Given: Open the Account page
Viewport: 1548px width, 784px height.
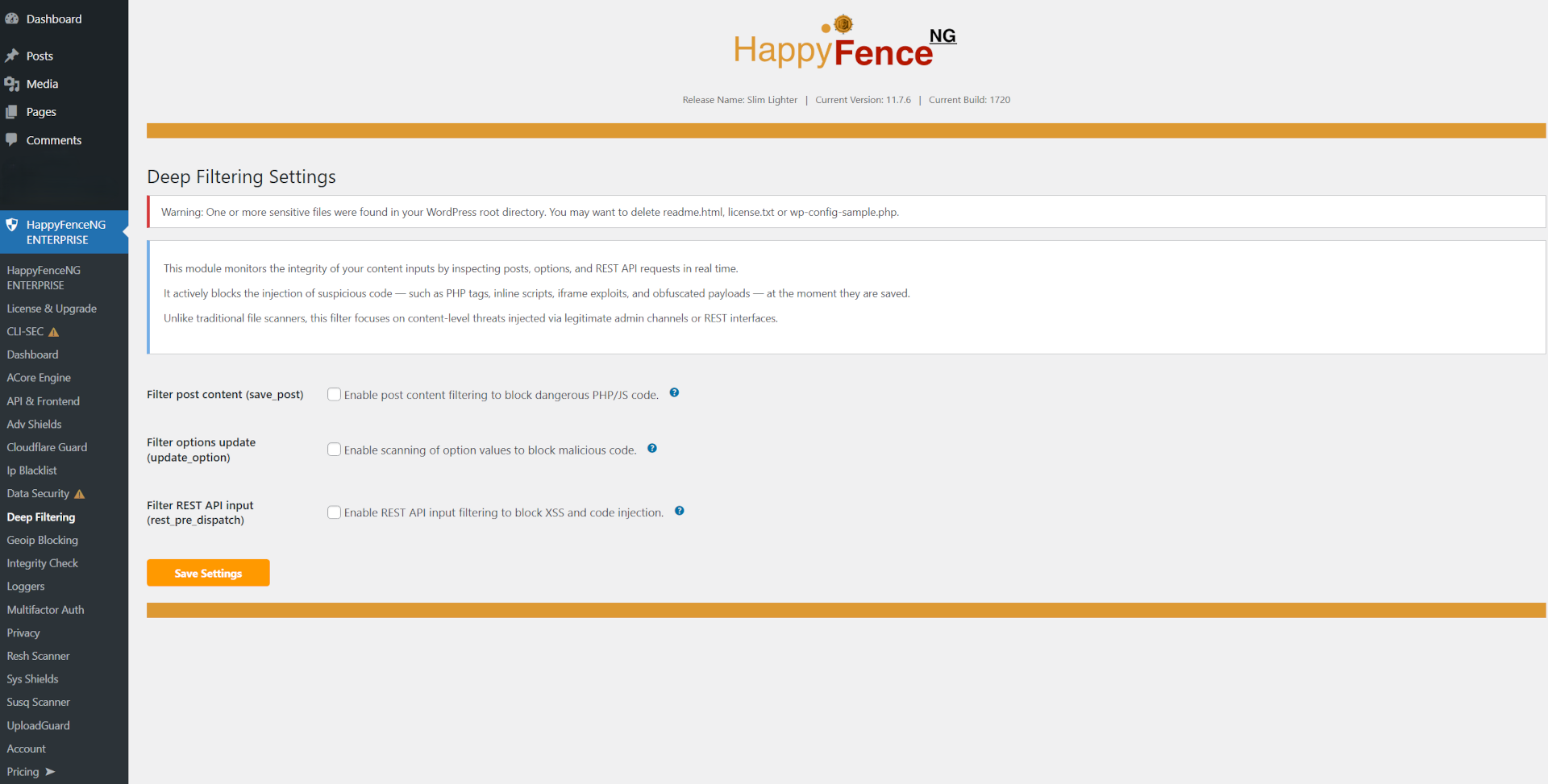Looking at the screenshot, I should pyautogui.click(x=26, y=749).
